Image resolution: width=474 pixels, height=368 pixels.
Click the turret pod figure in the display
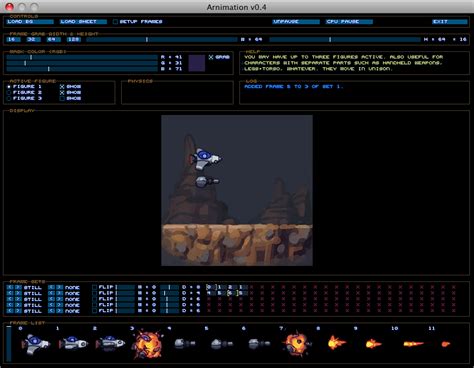pos(207,182)
